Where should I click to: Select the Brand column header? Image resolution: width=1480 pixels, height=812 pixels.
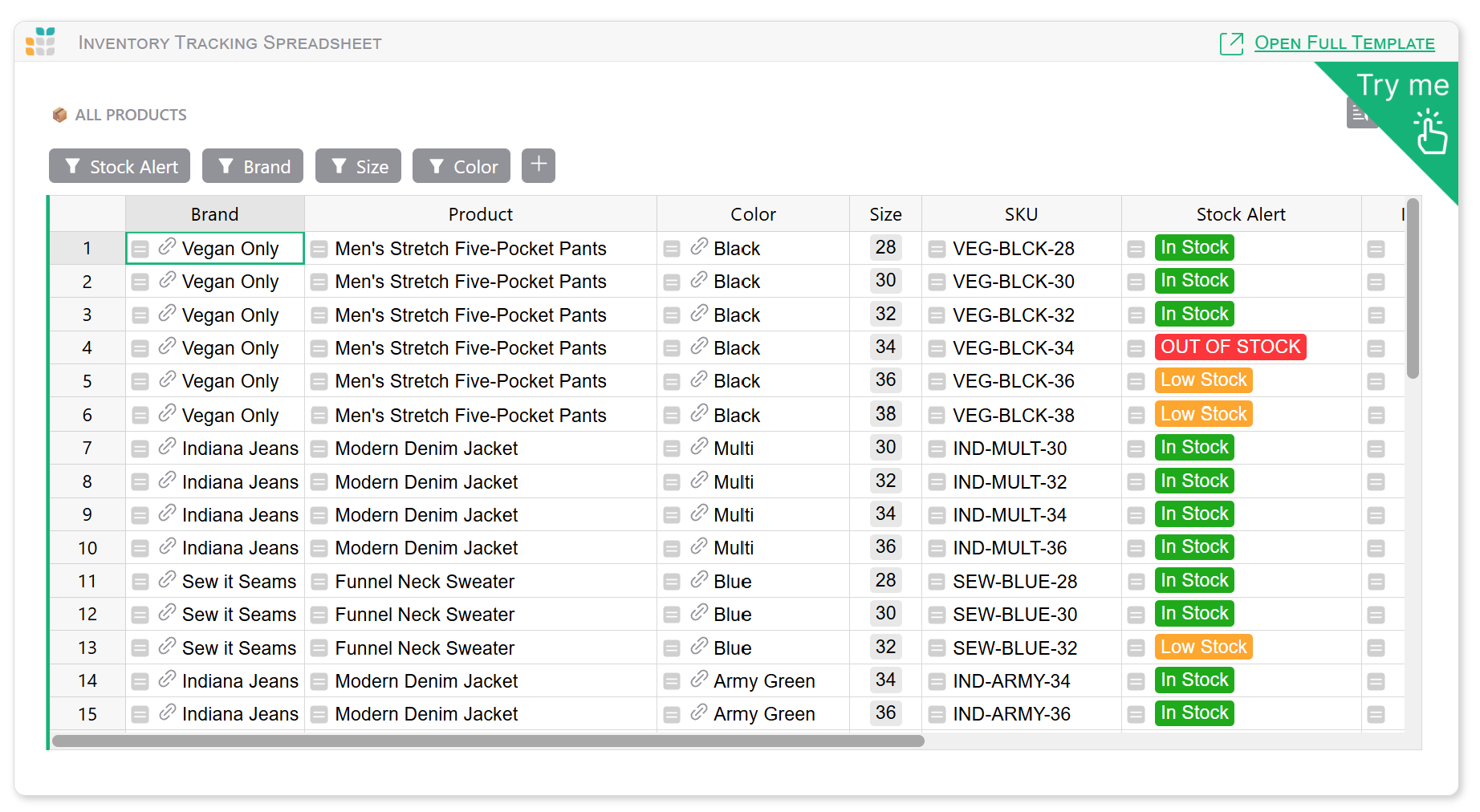[215, 214]
